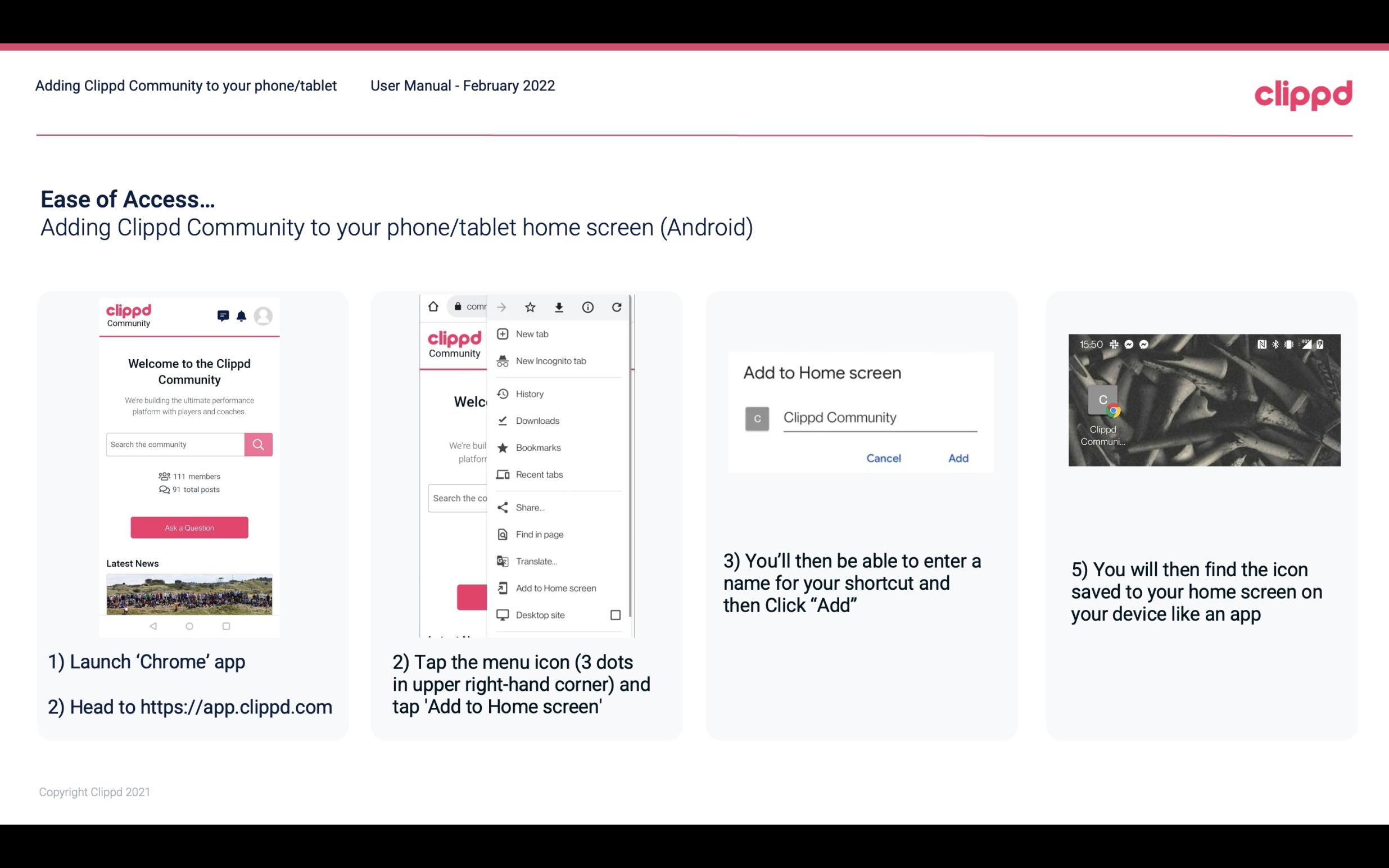1389x868 pixels.
Task: Expand the Downloads menu entry
Action: click(536, 420)
